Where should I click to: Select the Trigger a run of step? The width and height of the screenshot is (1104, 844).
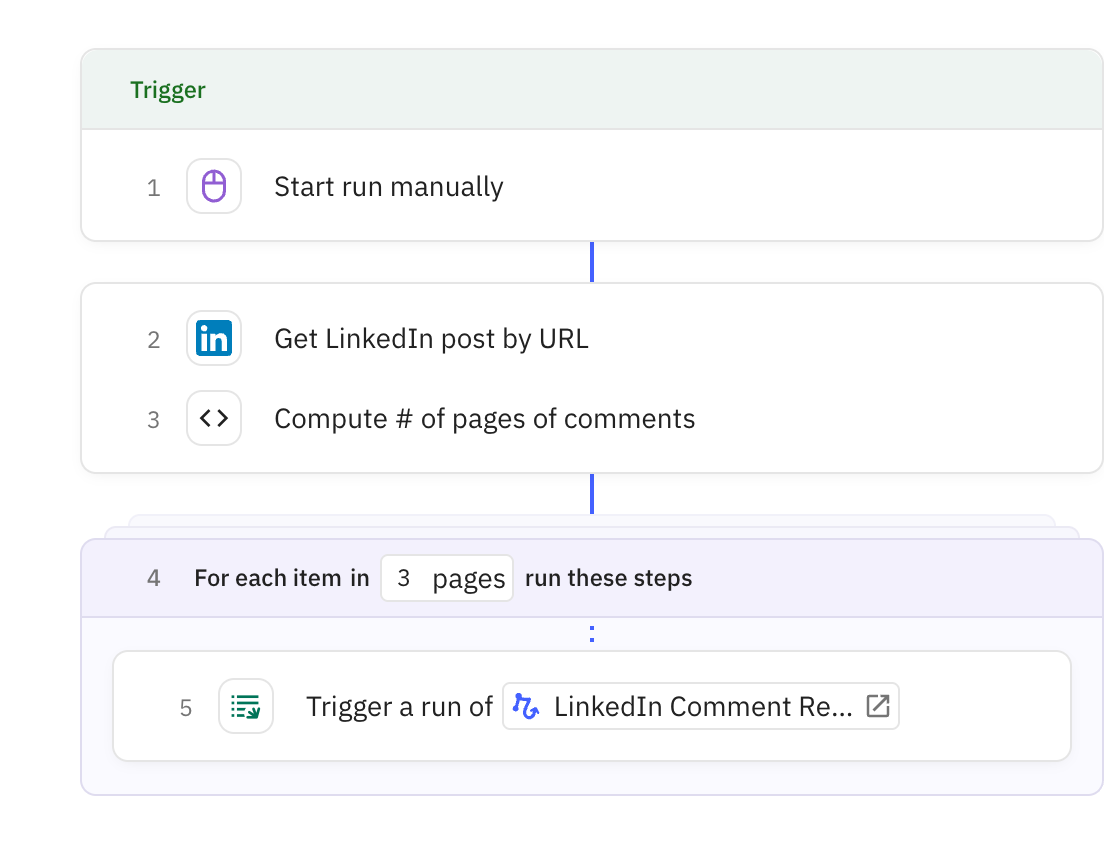point(398,706)
